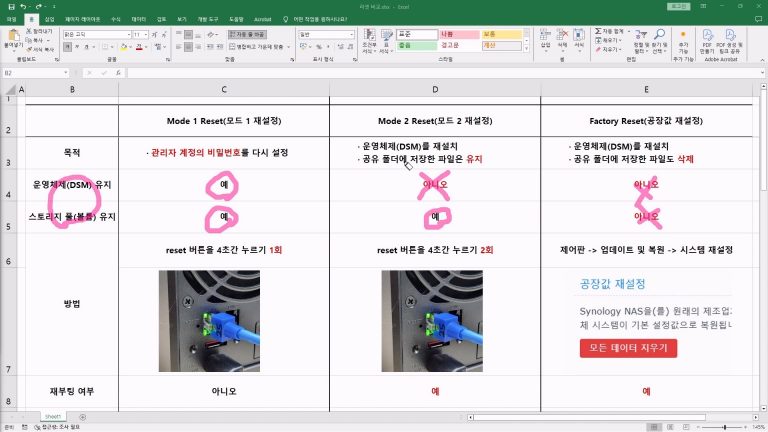The width and height of the screenshot is (768, 432).
Task: Open the File (파일) tab
Action: [x=12, y=19]
